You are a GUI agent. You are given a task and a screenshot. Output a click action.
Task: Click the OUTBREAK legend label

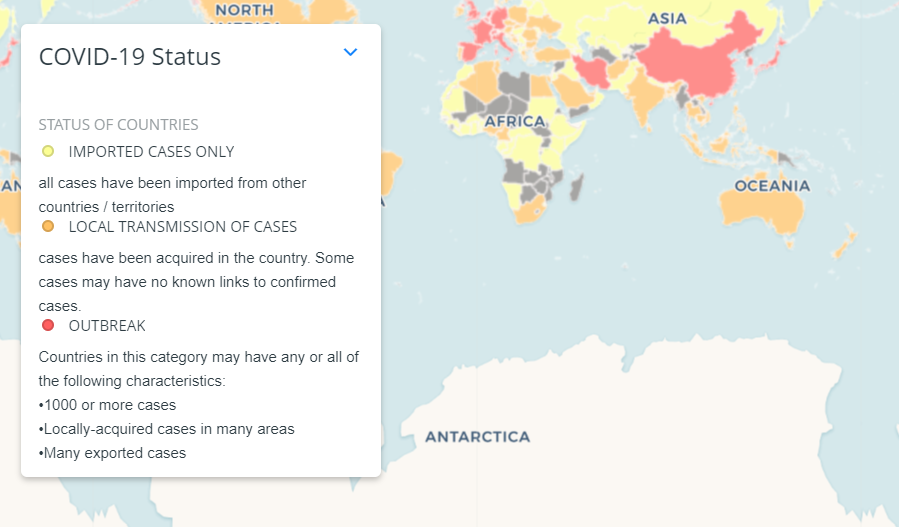pos(107,326)
